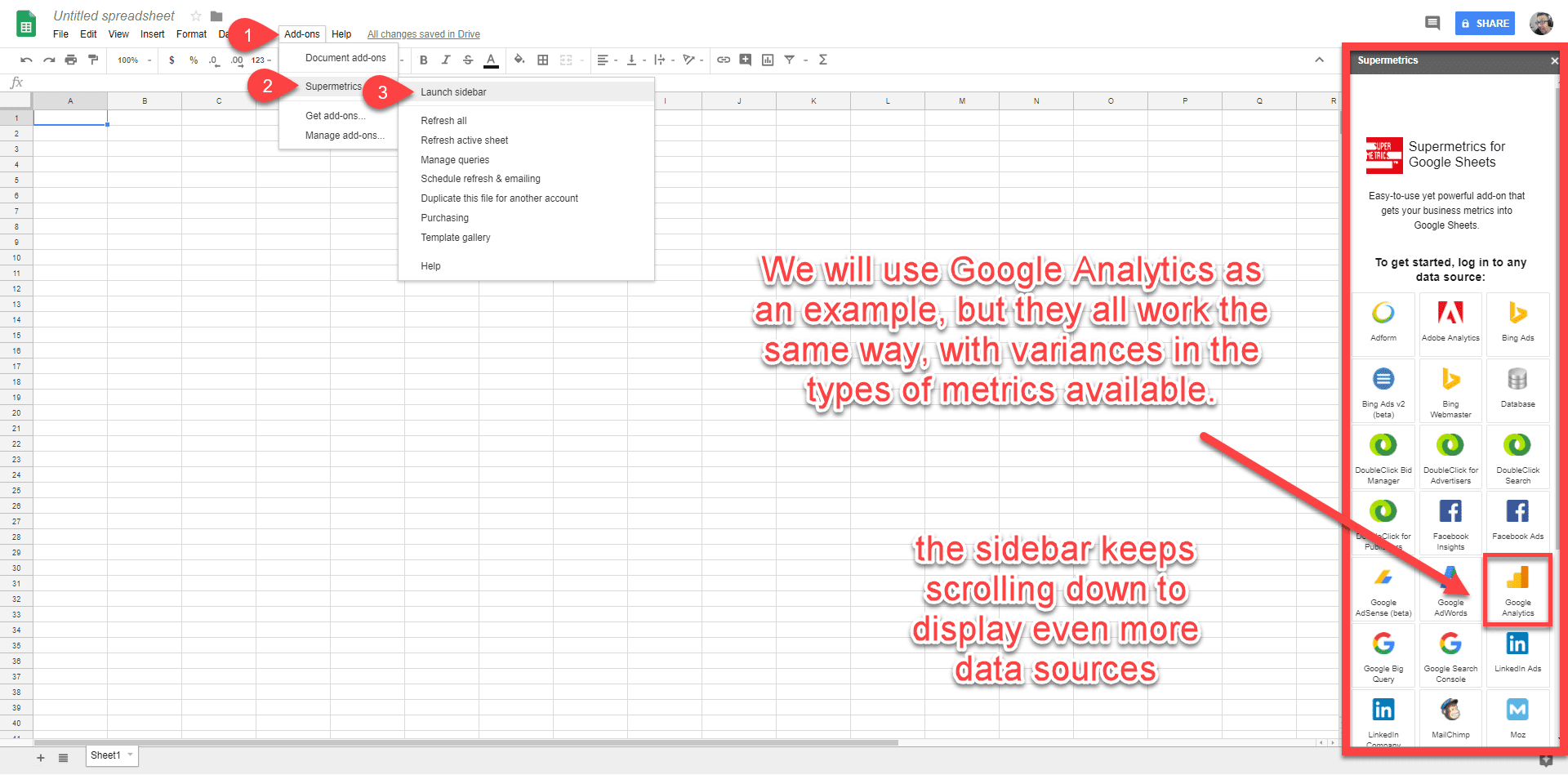1568x775 pixels.
Task: Open the fill color picker
Action: [519, 60]
